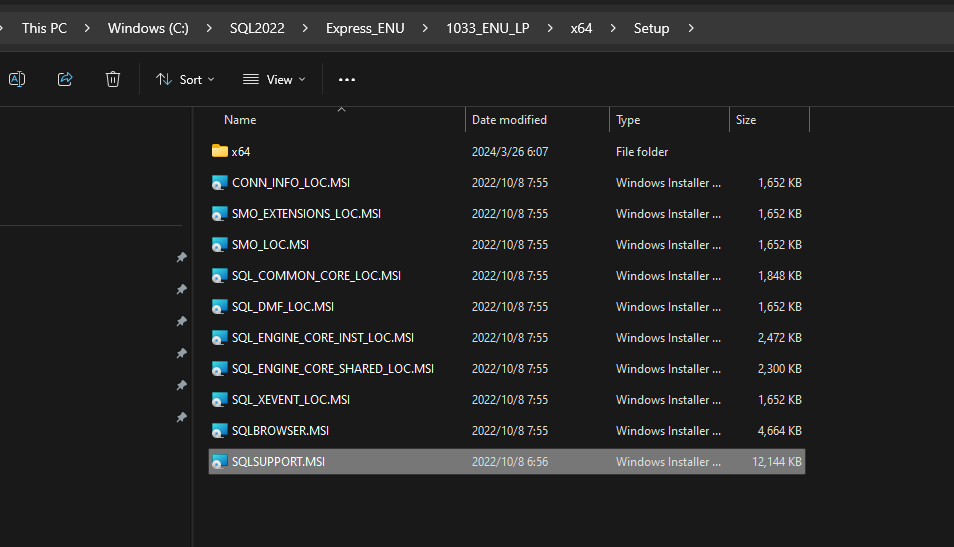Expand chevron after Windows (C:) breadcrumb
The width and height of the screenshot is (954, 547).
click(209, 28)
